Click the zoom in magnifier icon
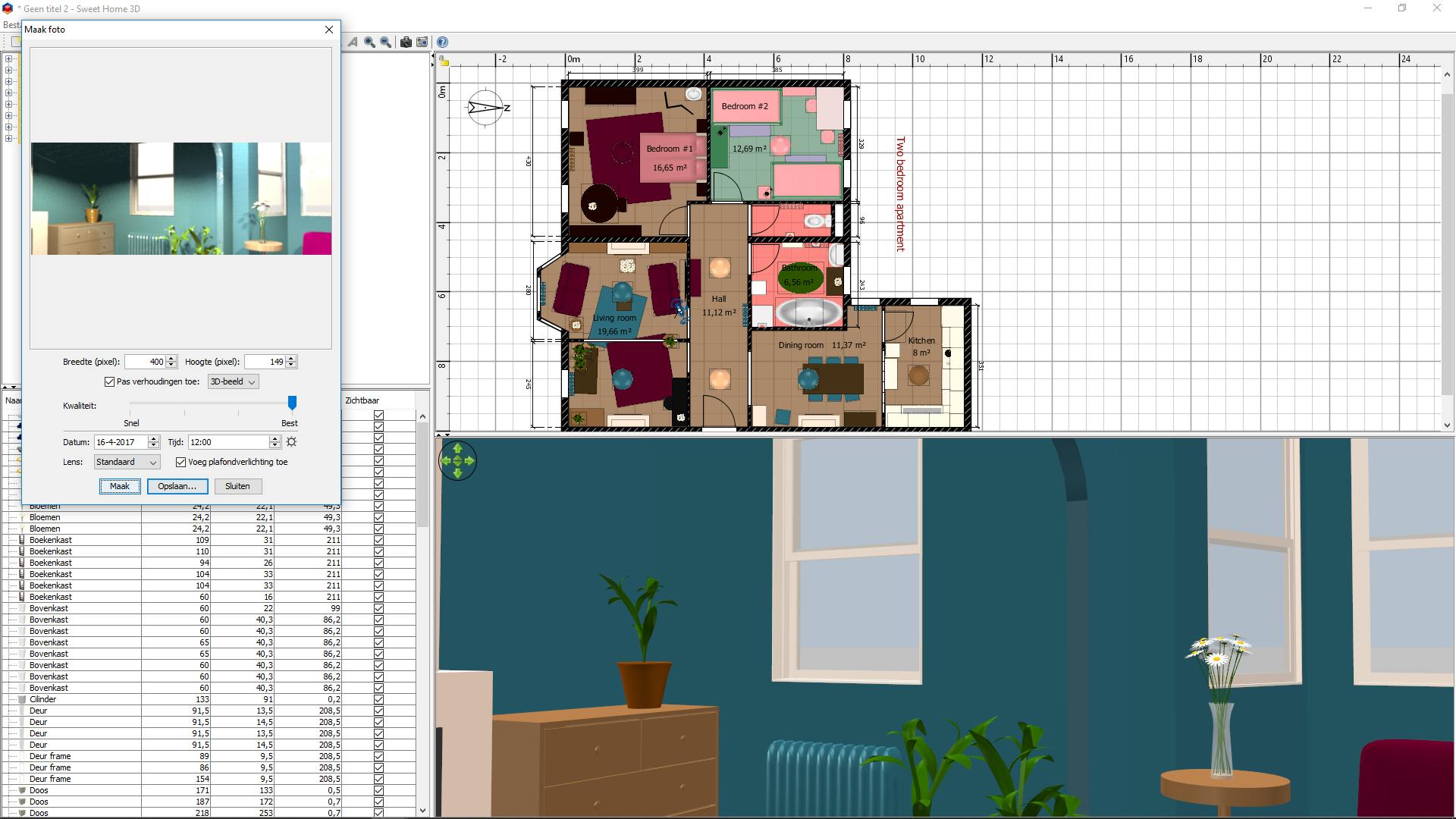This screenshot has width=1456, height=819. point(369,42)
